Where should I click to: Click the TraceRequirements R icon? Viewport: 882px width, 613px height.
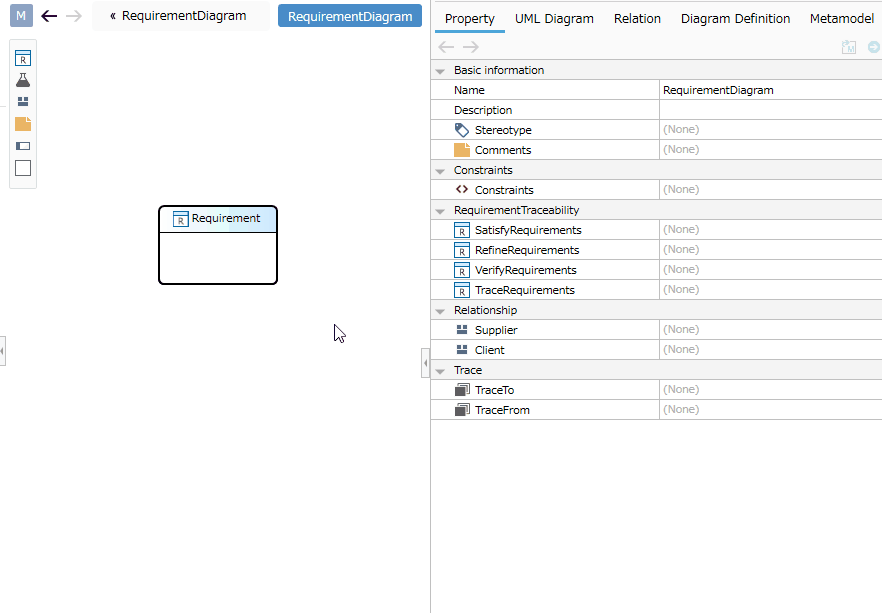click(462, 290)
